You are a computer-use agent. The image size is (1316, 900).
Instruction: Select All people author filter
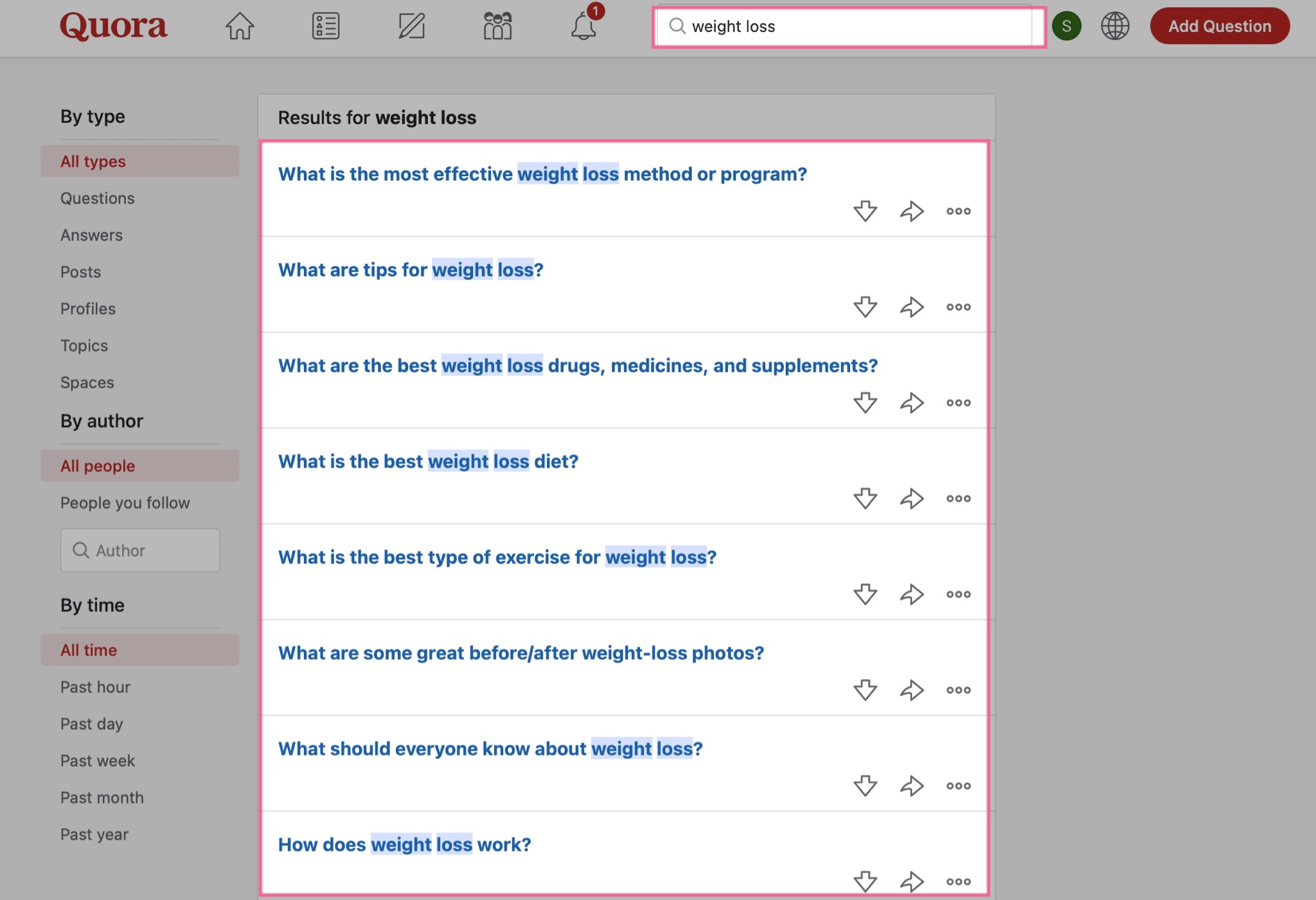coord(140,465)
